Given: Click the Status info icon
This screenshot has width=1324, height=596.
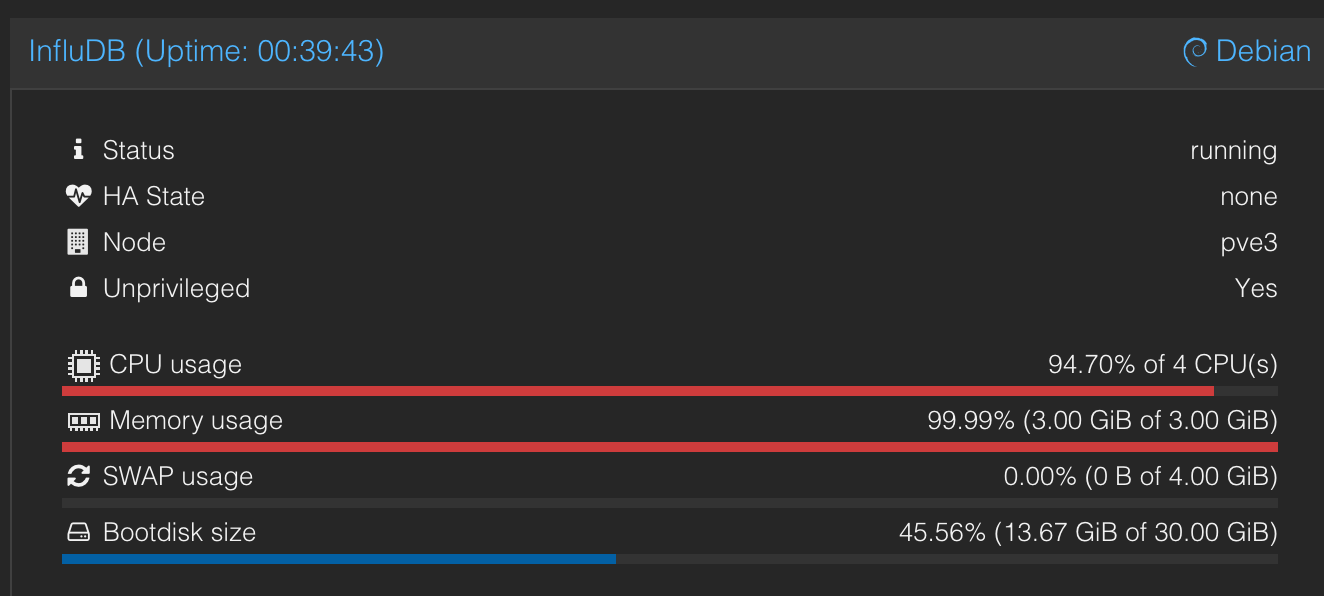Looking at the screenshot, I should coord(78,150).
